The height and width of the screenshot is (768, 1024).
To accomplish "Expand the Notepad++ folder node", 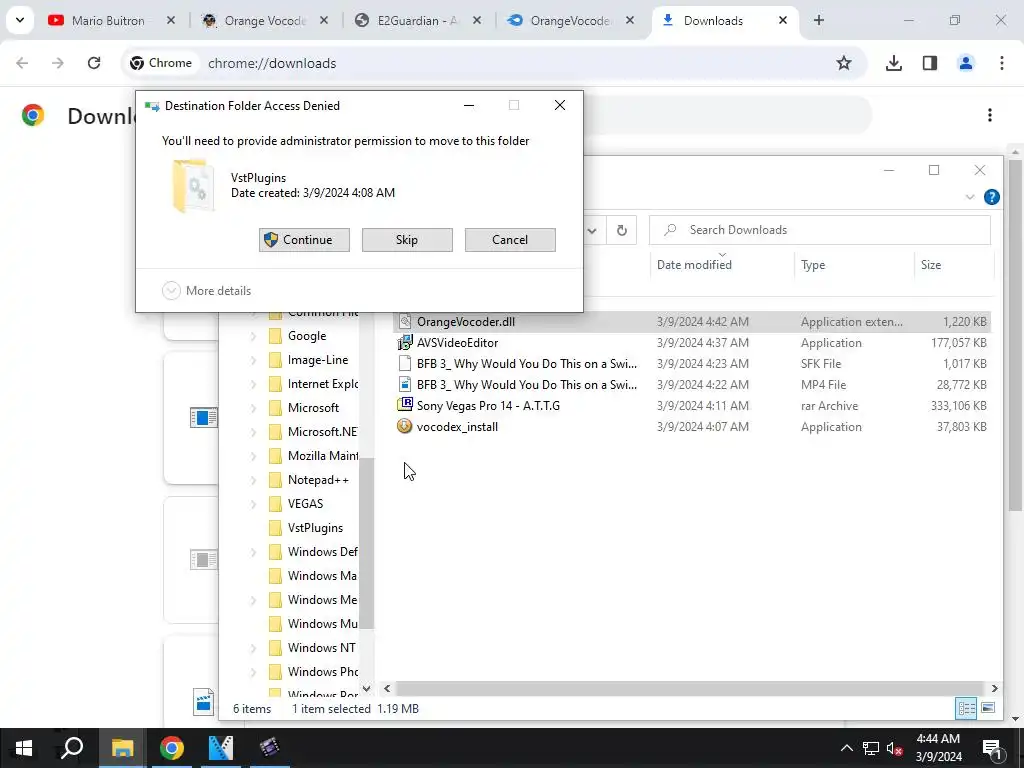I will tap(253, 480).
